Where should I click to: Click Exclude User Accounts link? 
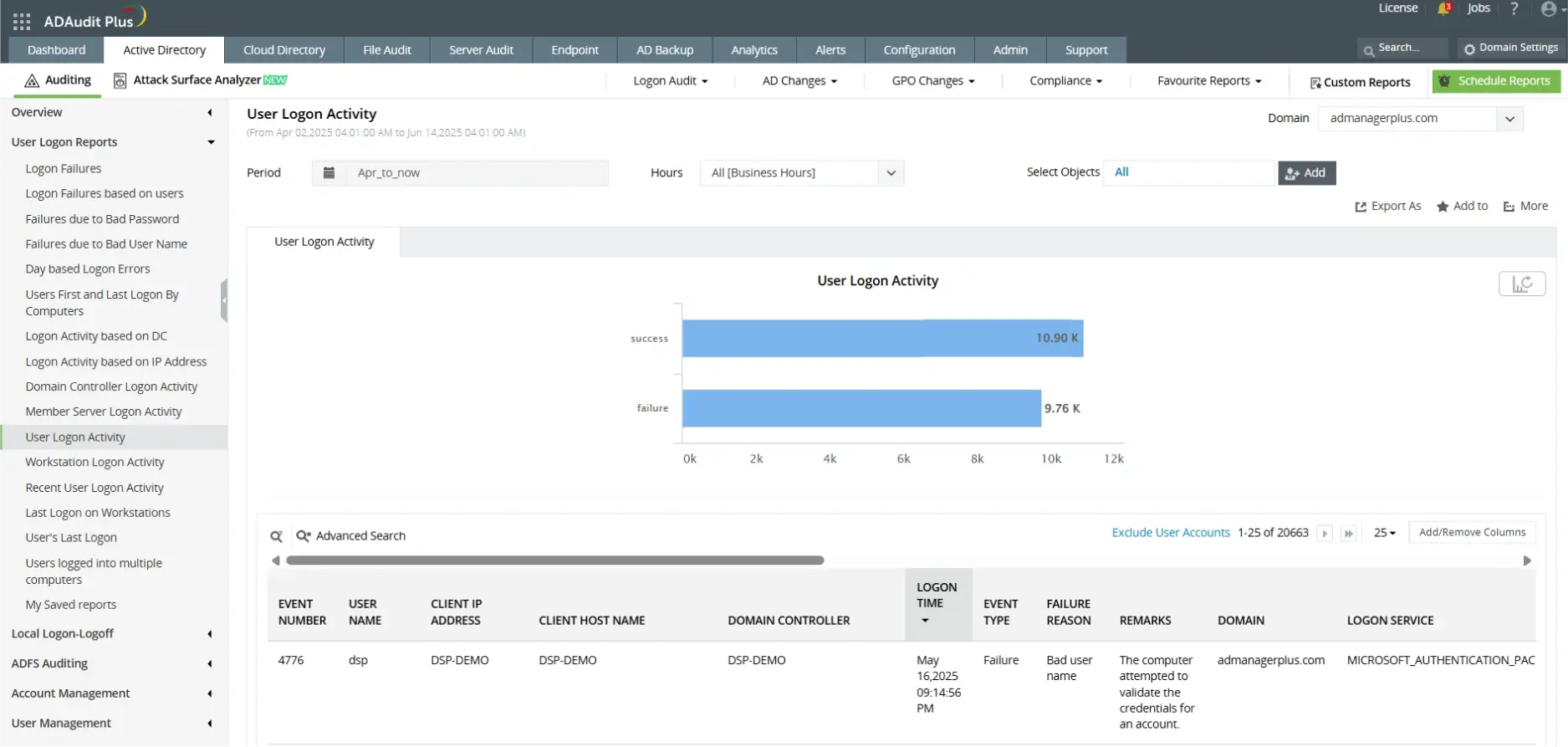click(x=1171, y=533)
